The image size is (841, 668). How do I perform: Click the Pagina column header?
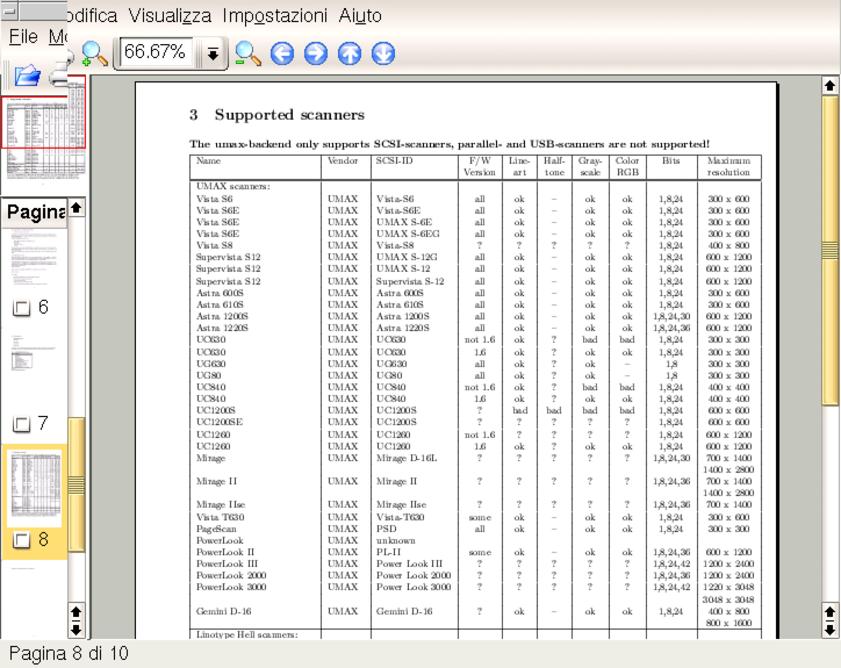36,212
